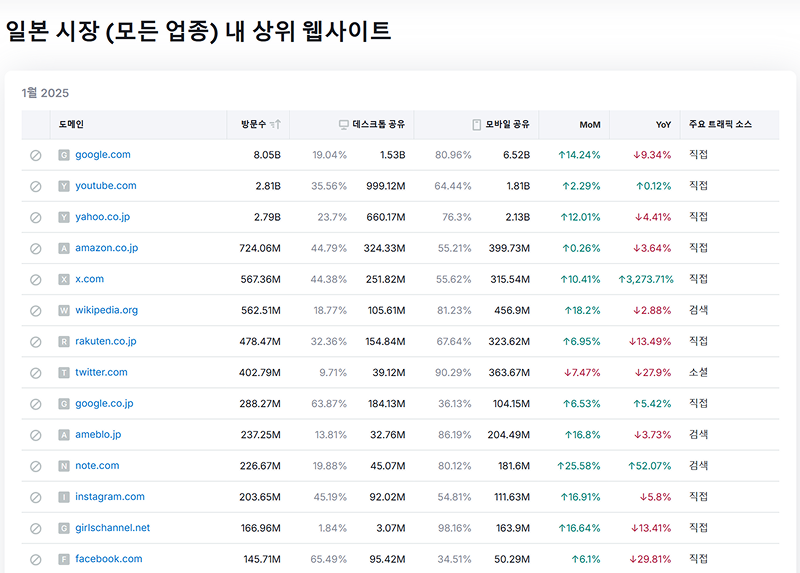Open the google.co.jp domain link
This screenshot has height=573, width=800.
[x=104, y=404]
